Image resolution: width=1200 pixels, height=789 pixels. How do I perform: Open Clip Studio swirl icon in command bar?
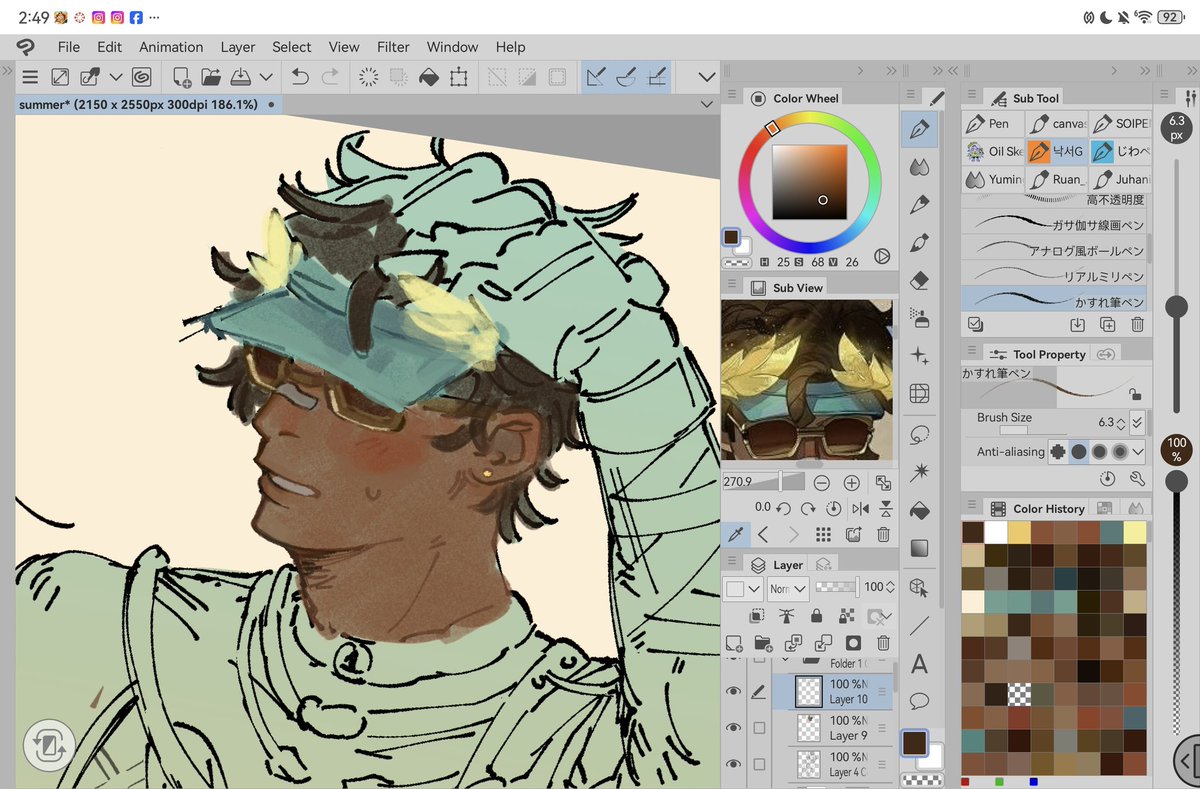click(x=141, y=76)
